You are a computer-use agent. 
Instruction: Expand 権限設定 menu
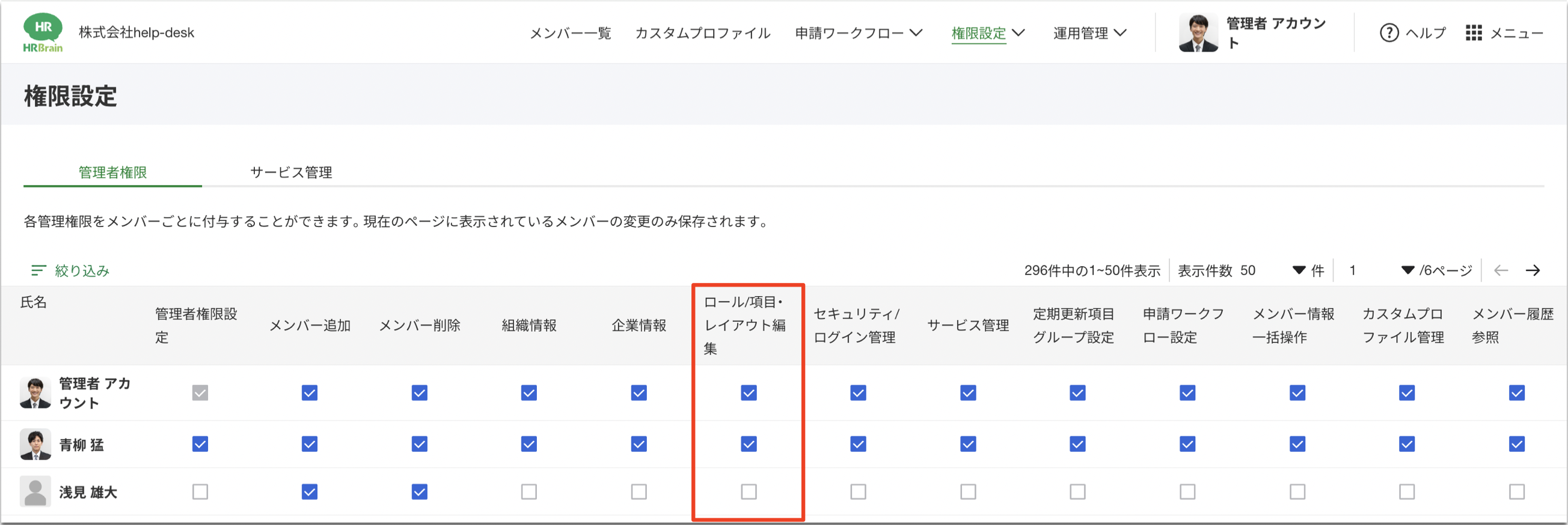(x=987, y=33)
